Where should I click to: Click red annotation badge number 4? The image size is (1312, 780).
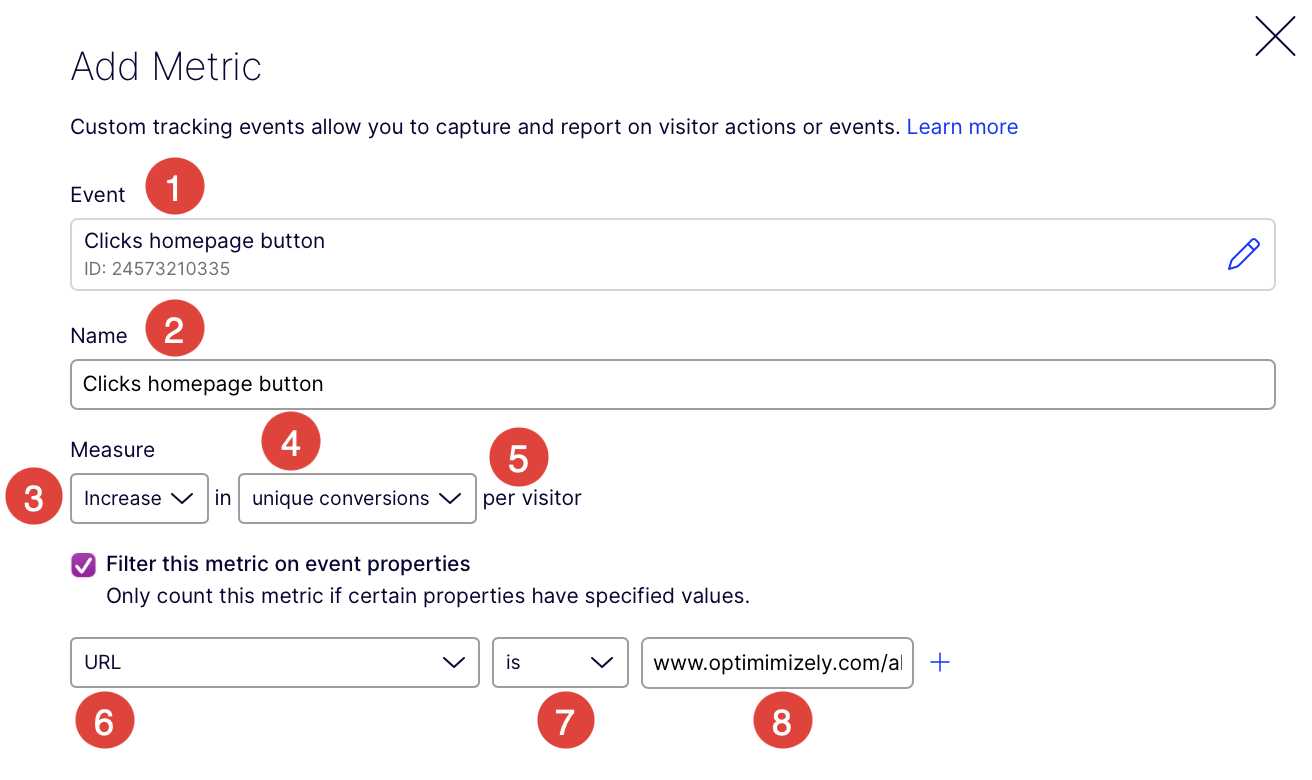point(291,440)
